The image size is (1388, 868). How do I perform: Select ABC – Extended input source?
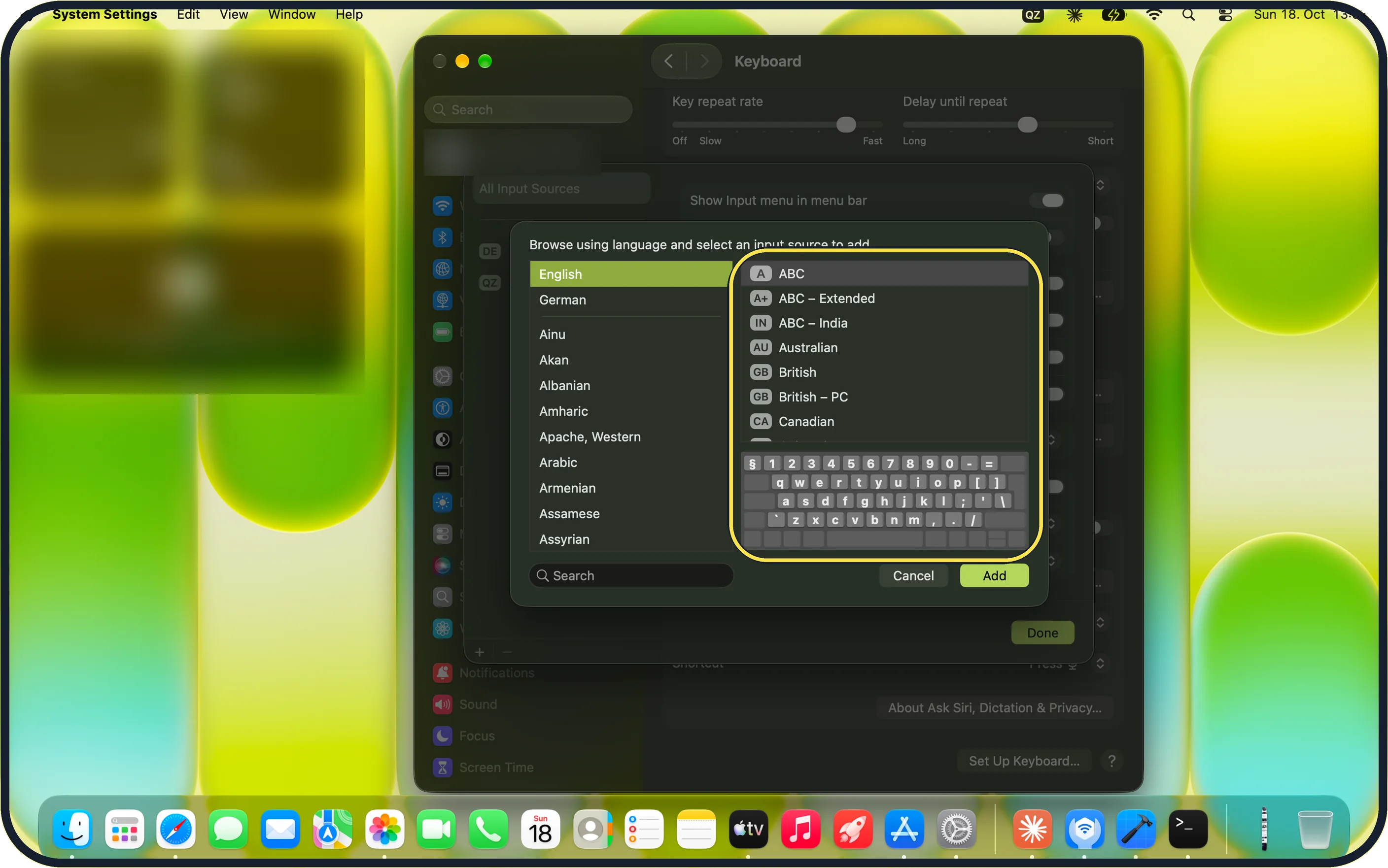click(884, 298)
